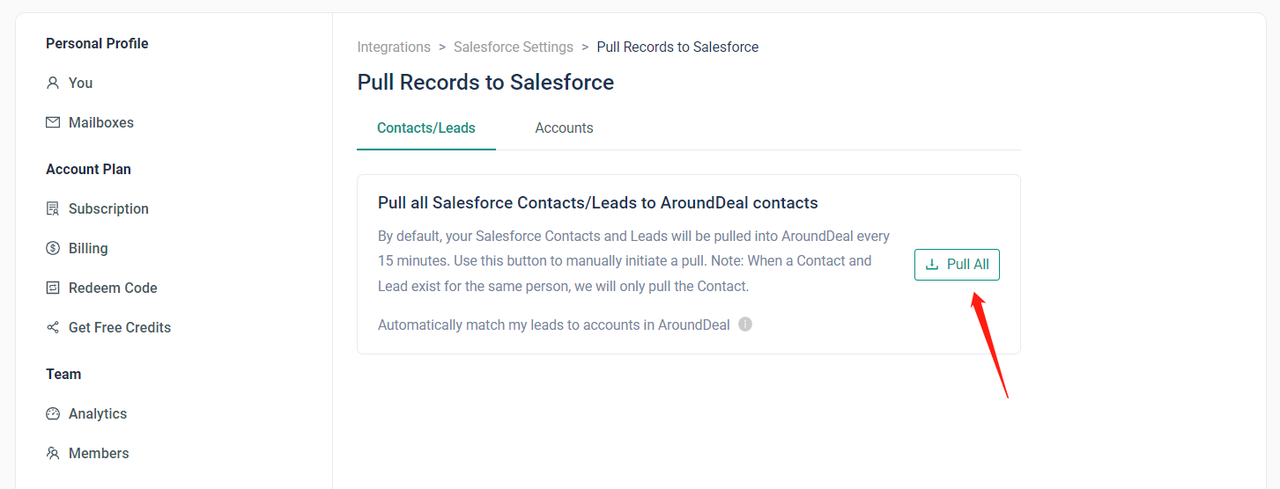
Task: Click the Members people icon
Action: [53, 453]
